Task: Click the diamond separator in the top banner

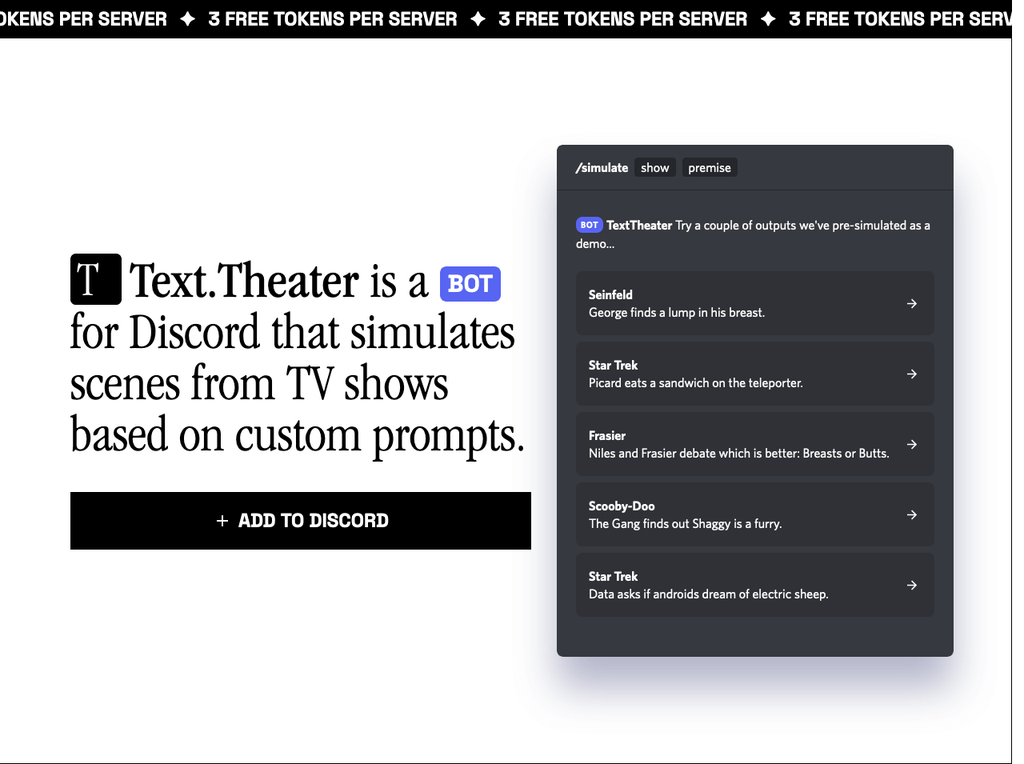Action: (187, 18)
